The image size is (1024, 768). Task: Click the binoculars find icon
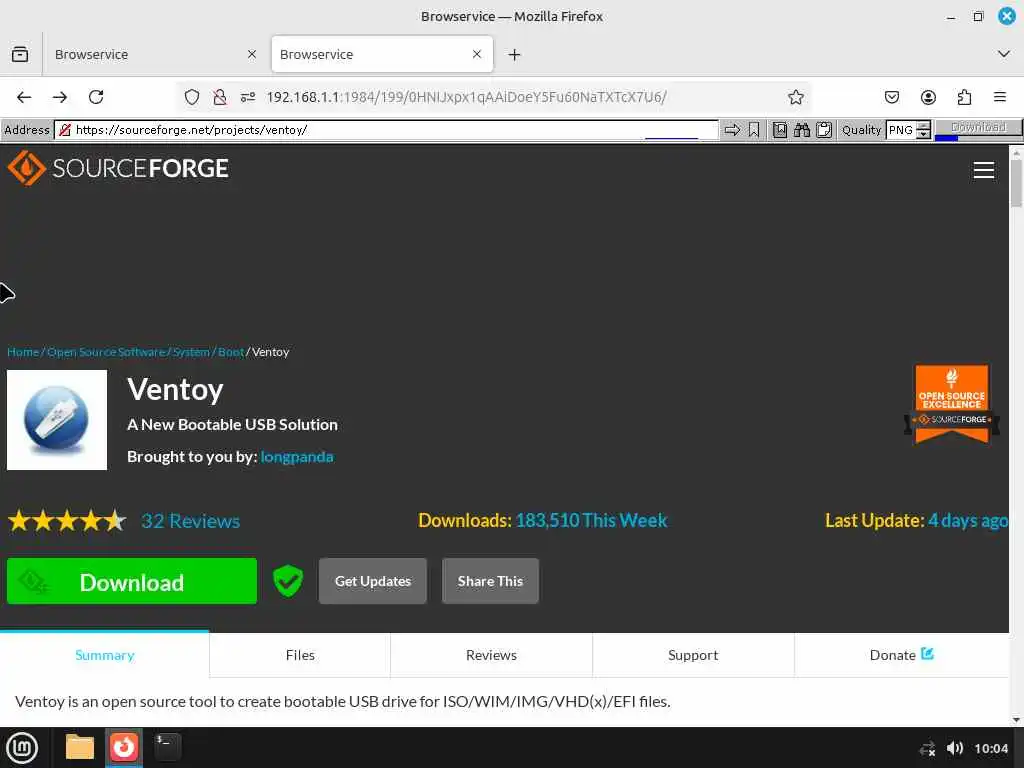tap(801, 130)
